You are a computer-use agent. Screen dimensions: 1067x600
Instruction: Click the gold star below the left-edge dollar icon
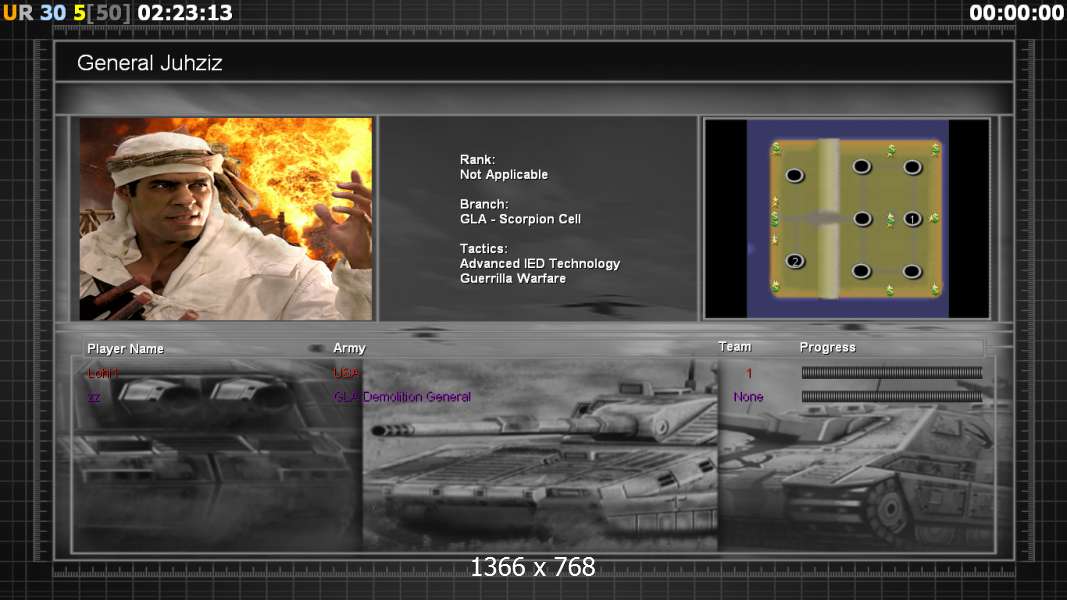tap(774, 239)
